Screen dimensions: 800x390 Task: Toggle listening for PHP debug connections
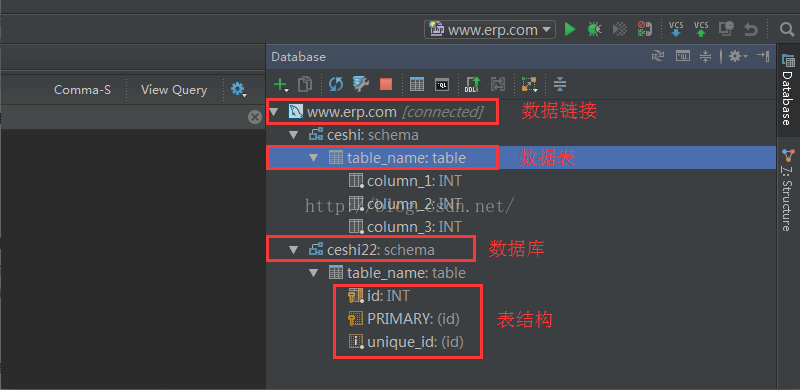pyautogui.click(x=644, y=29)
